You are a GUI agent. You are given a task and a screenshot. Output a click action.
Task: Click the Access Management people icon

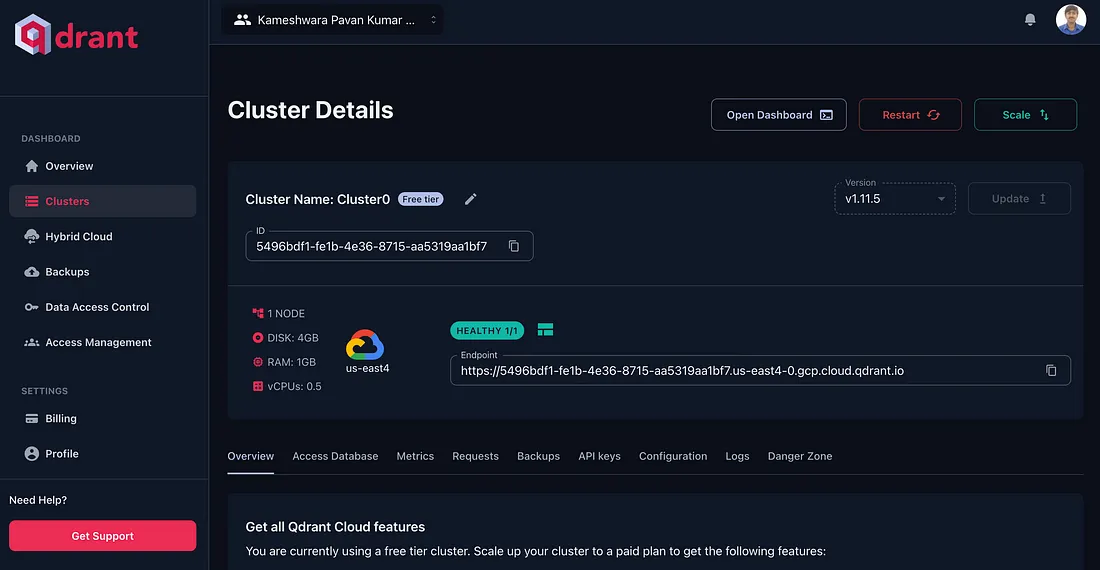pos(32,342)
